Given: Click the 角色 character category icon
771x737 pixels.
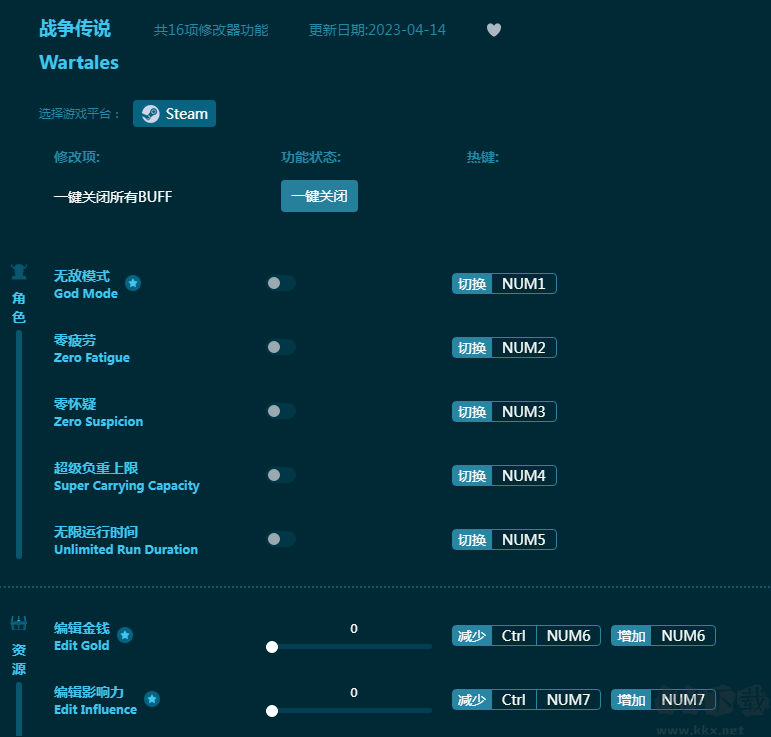Looking at the screenshot, I should click(x=19, y=271).
